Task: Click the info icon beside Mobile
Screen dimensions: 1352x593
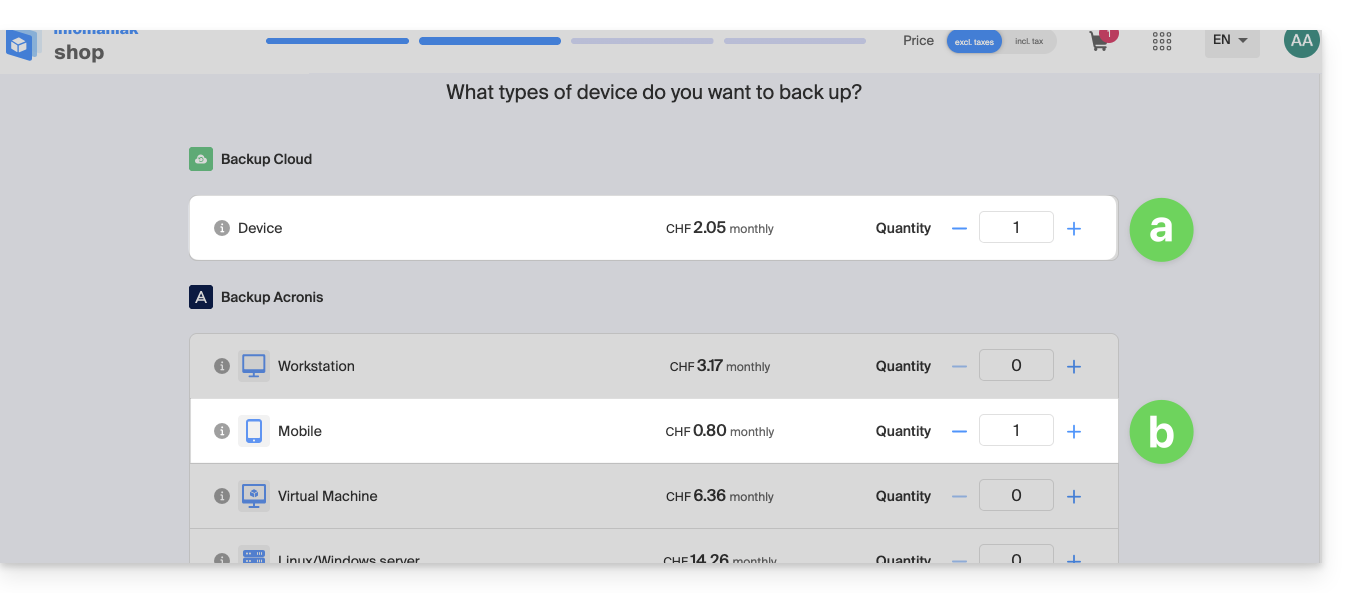Action: coord(222,431)
